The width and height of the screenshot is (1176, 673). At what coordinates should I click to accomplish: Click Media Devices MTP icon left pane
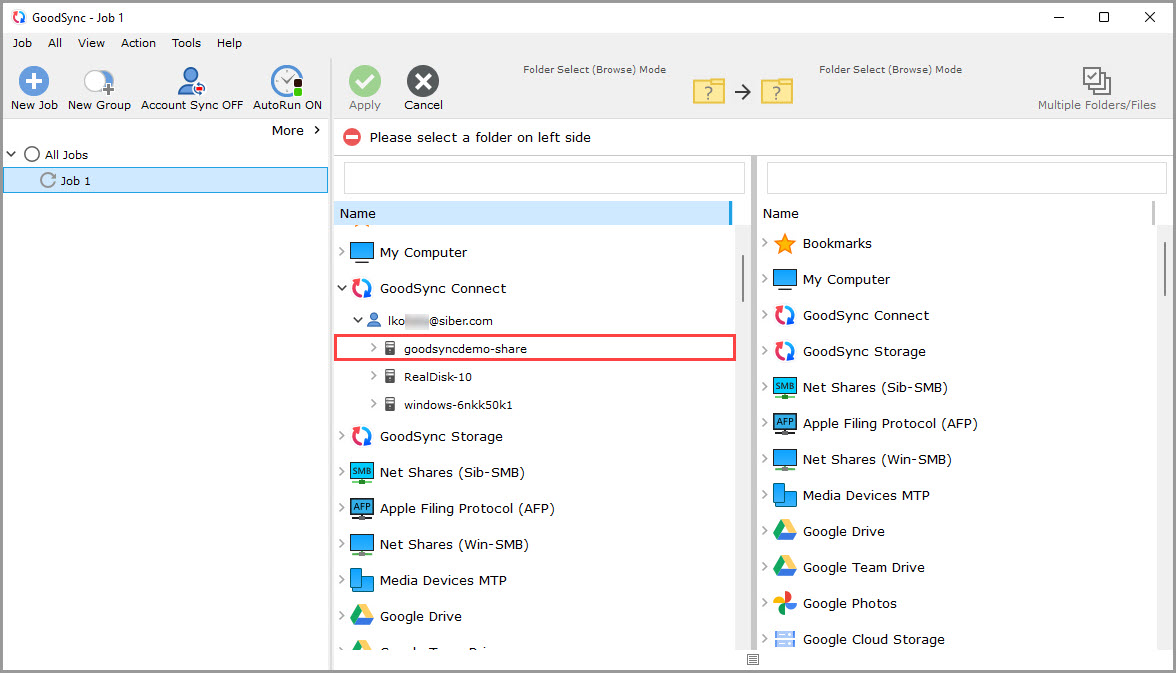pos(362,580)
